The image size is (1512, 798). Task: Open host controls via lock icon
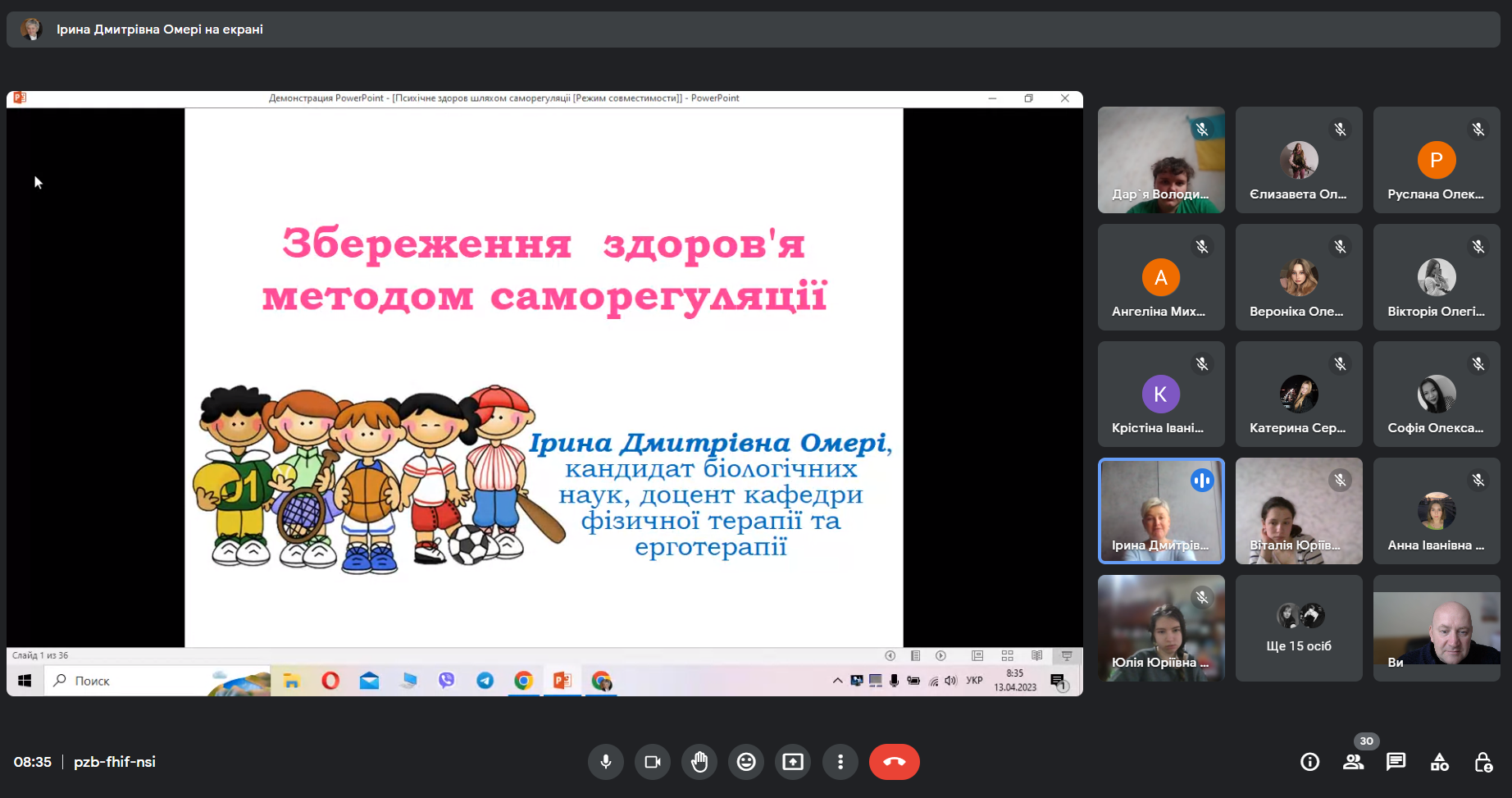[x=1484, y=762]
